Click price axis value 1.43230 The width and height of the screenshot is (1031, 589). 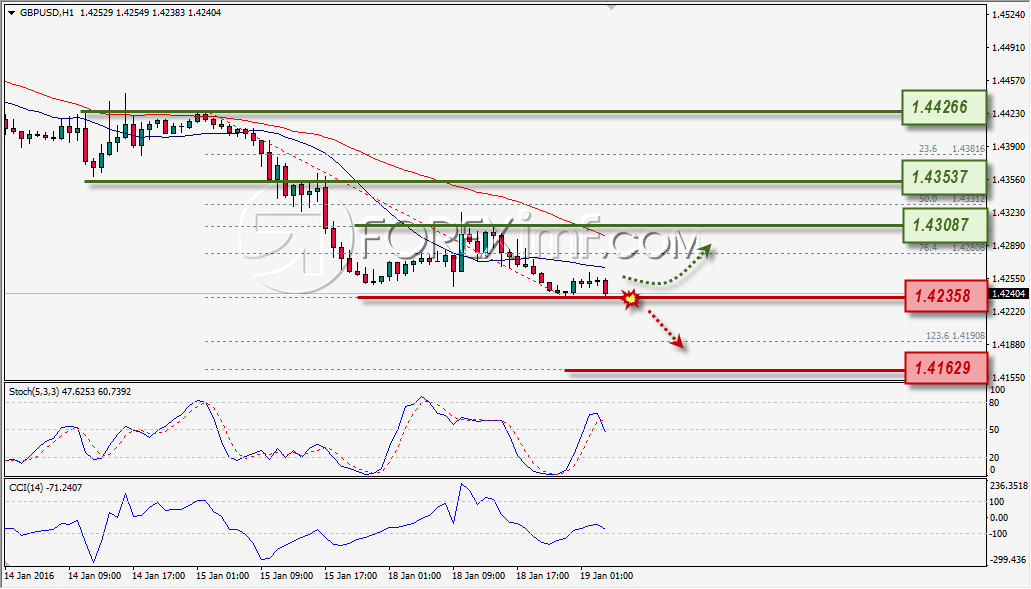coord(1009,213)
